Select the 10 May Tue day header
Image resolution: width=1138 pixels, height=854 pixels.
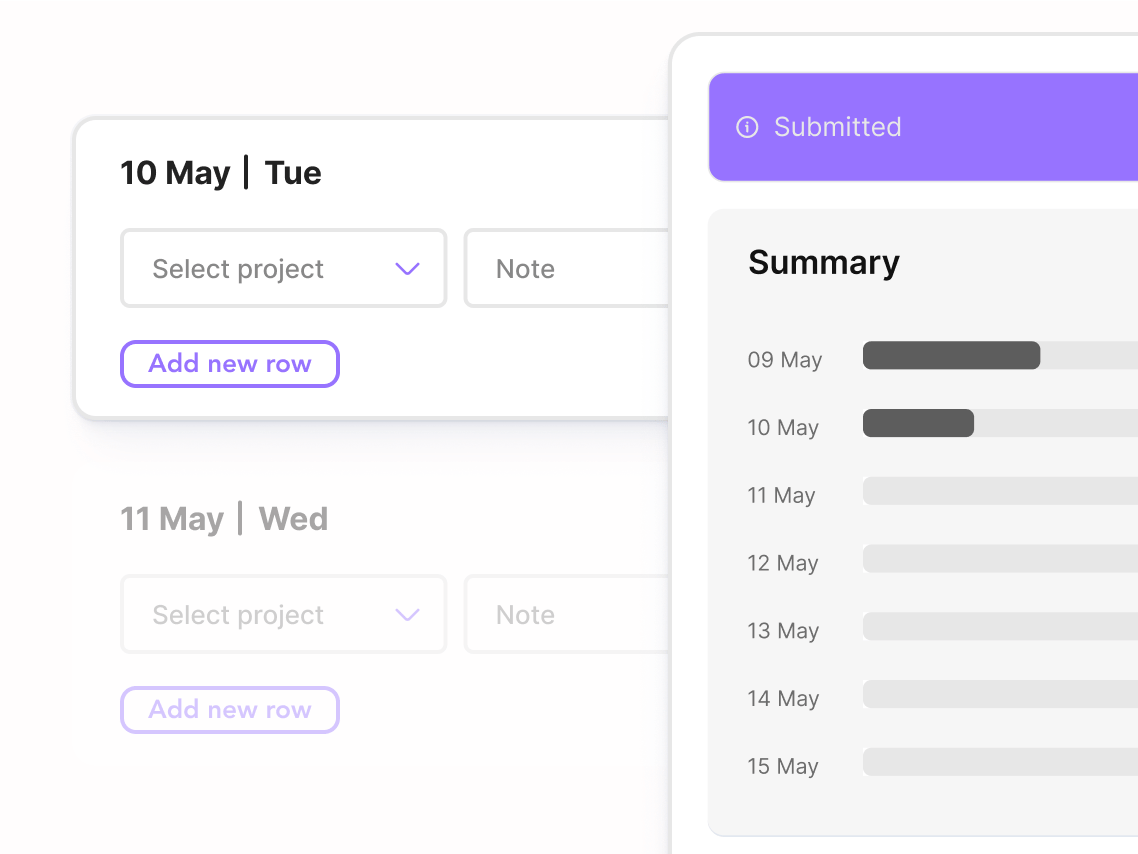click(220, 172)
